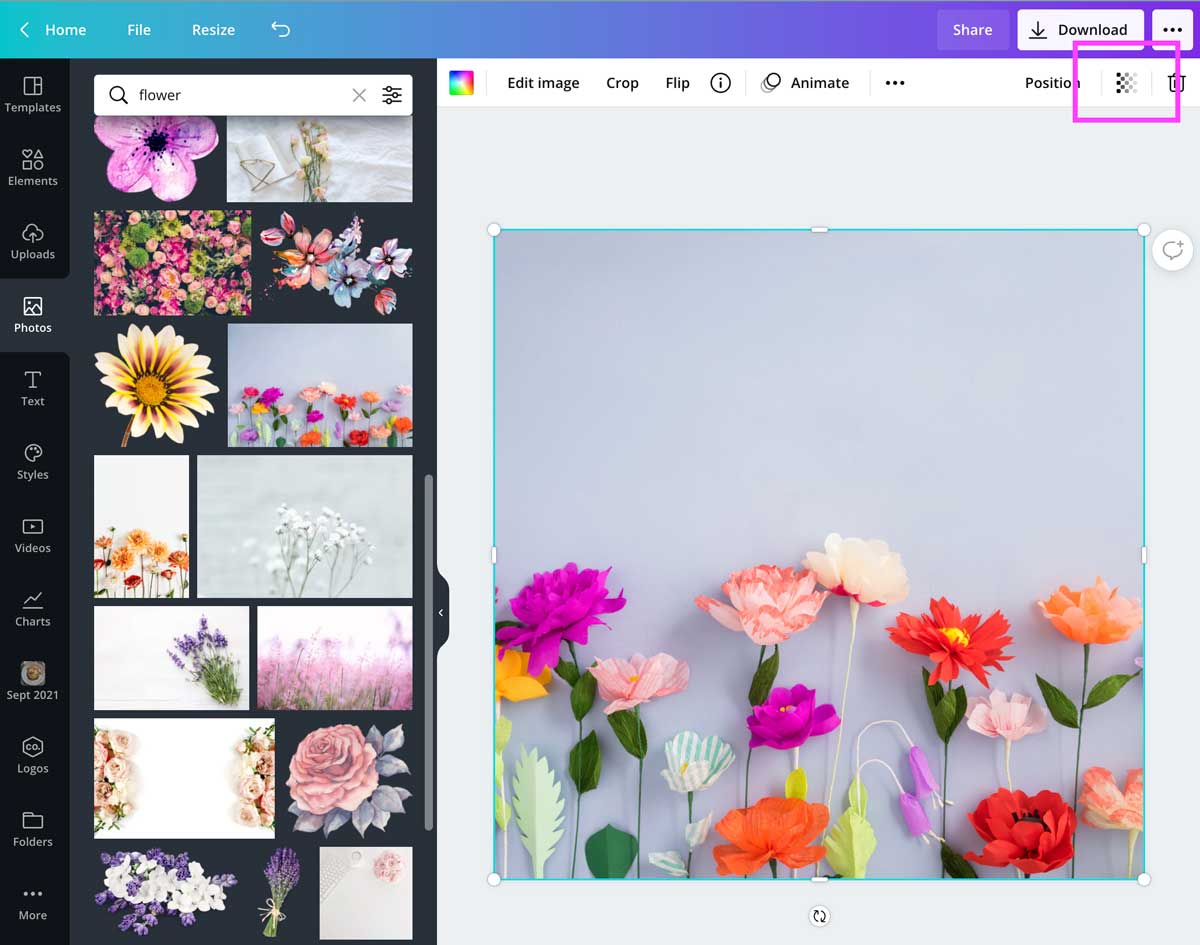Screen dimensions: 1200x945
Task: Click the image transparency checkerboard icon
Action: tap(1126, 84)
